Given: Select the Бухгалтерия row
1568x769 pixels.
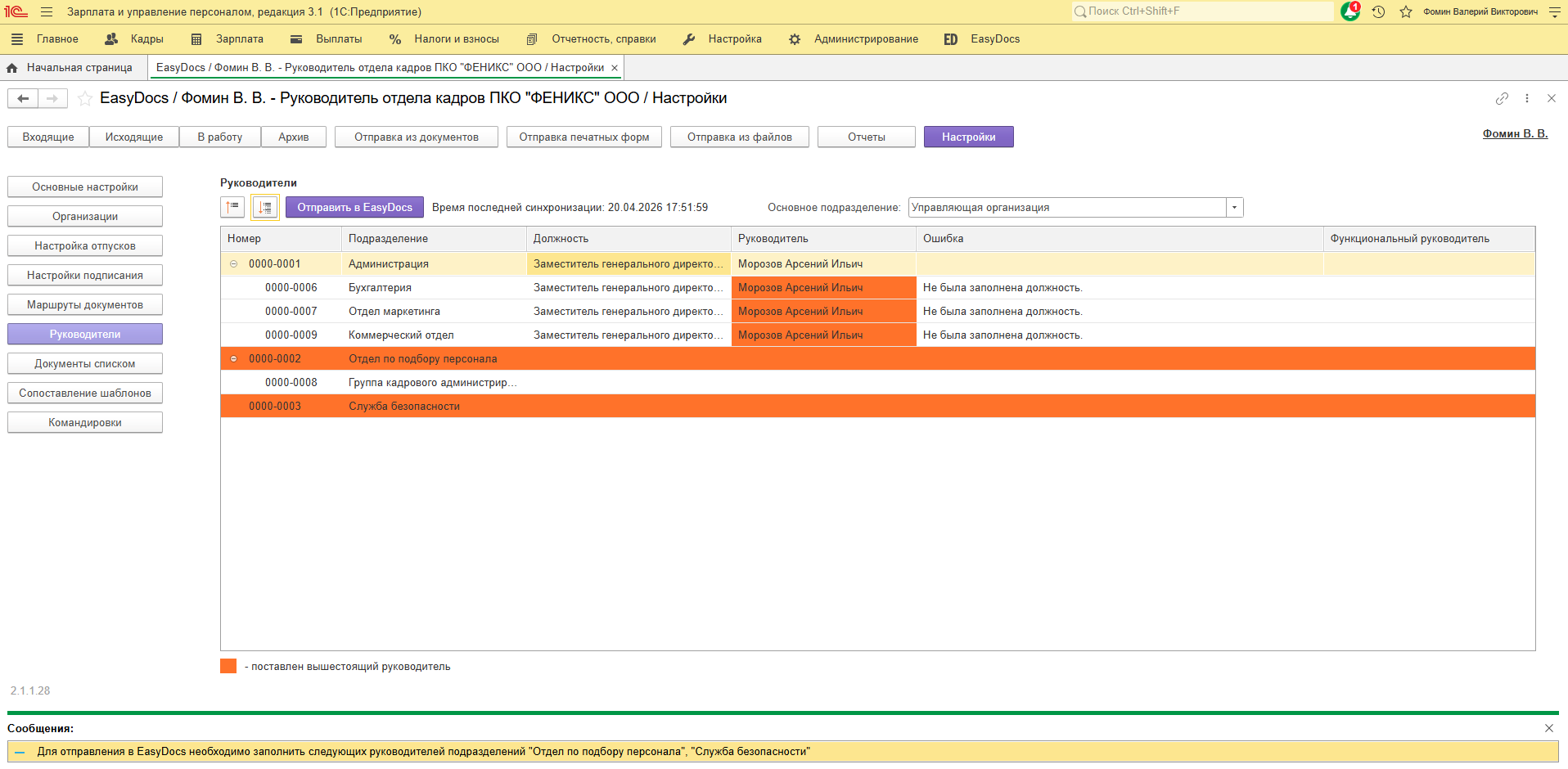Looking at the screenshot, I should (x=877, y=288).
